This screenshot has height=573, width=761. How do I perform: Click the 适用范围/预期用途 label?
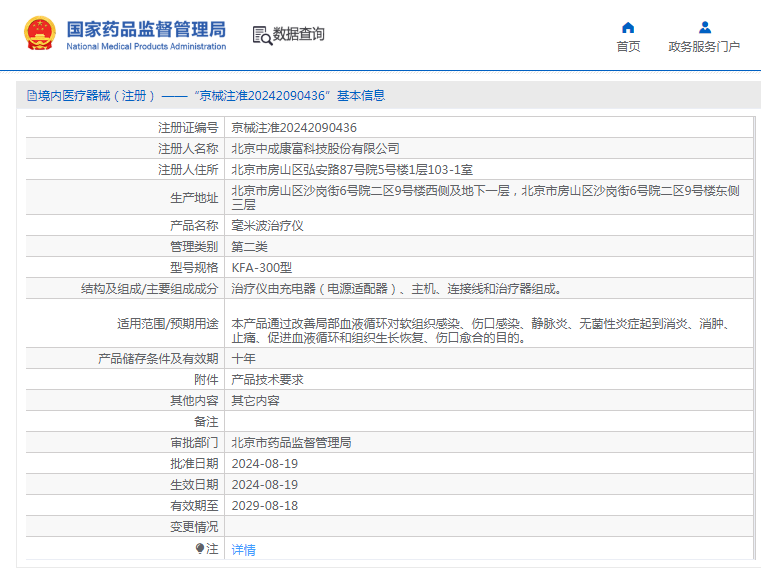pyautogui.click(x=168, y=324)
